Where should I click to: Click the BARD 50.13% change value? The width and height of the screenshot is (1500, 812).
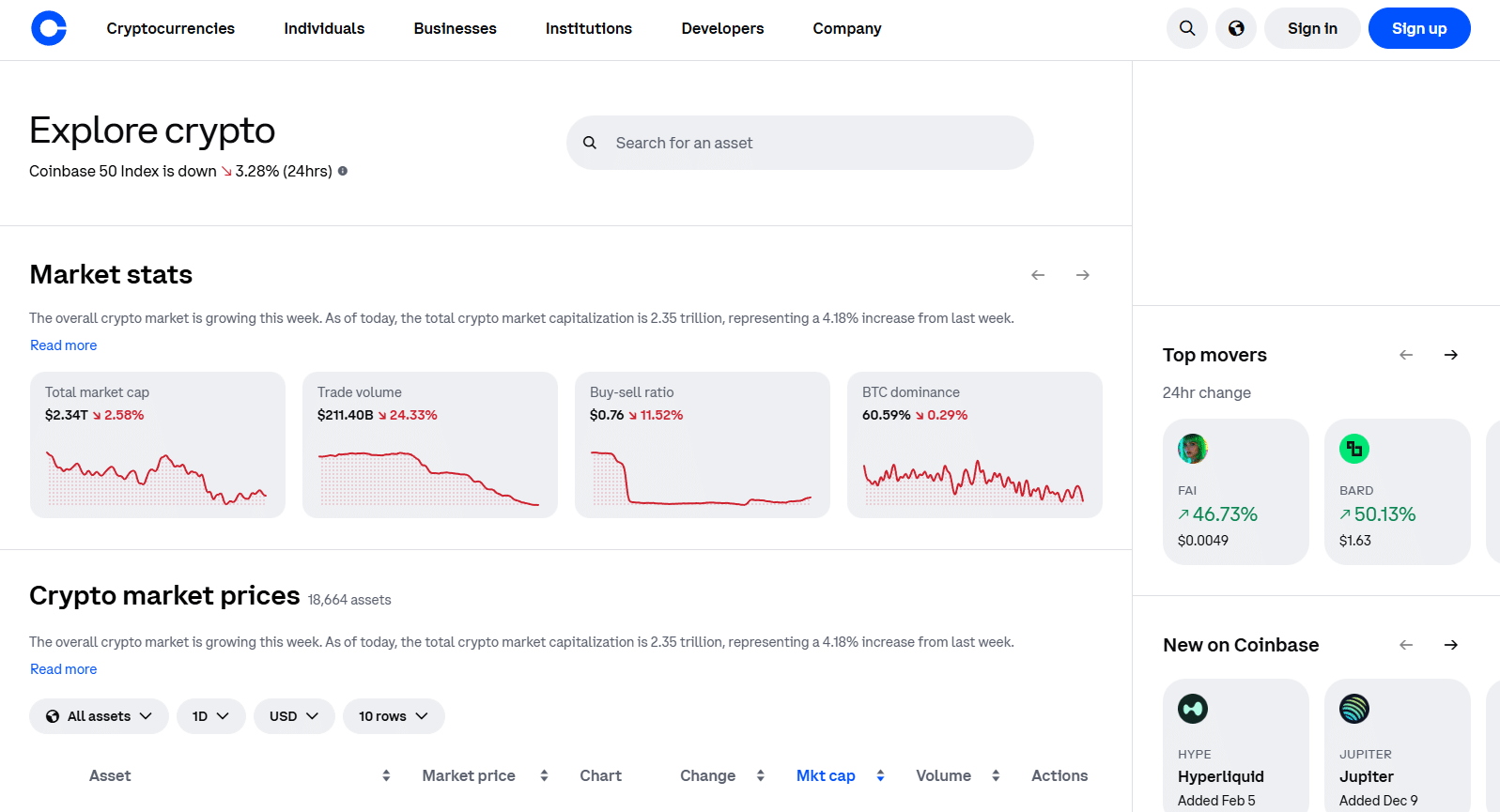click(1378, 514)
